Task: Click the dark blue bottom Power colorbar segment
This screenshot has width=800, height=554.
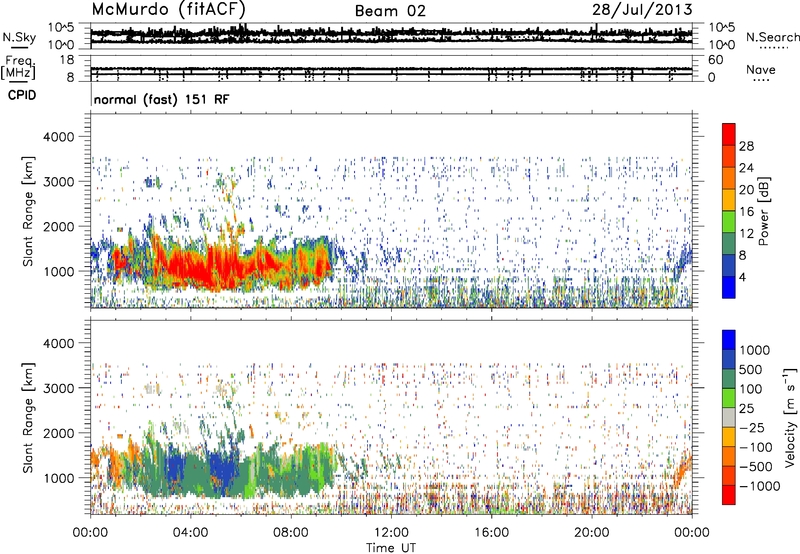Action: 729,287
